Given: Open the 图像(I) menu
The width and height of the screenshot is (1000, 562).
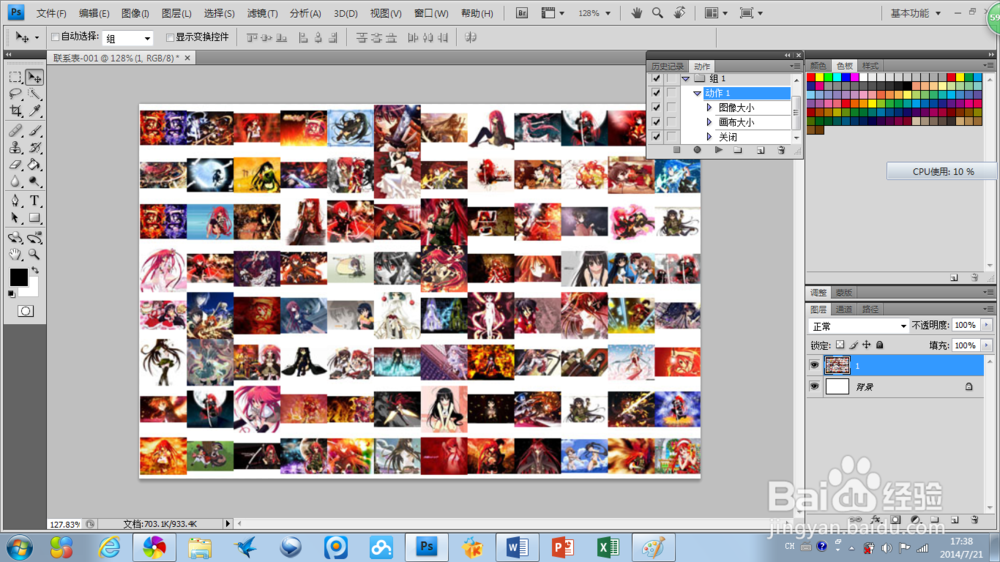Looking at the screenshot, I should pos(135,13).
